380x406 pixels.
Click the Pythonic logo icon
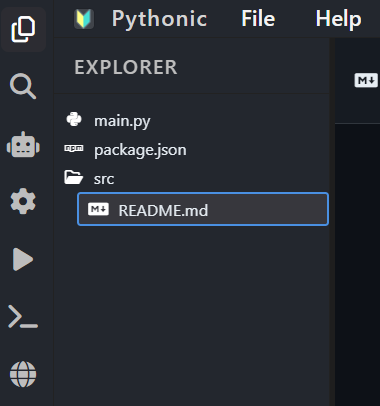point(84,19)
